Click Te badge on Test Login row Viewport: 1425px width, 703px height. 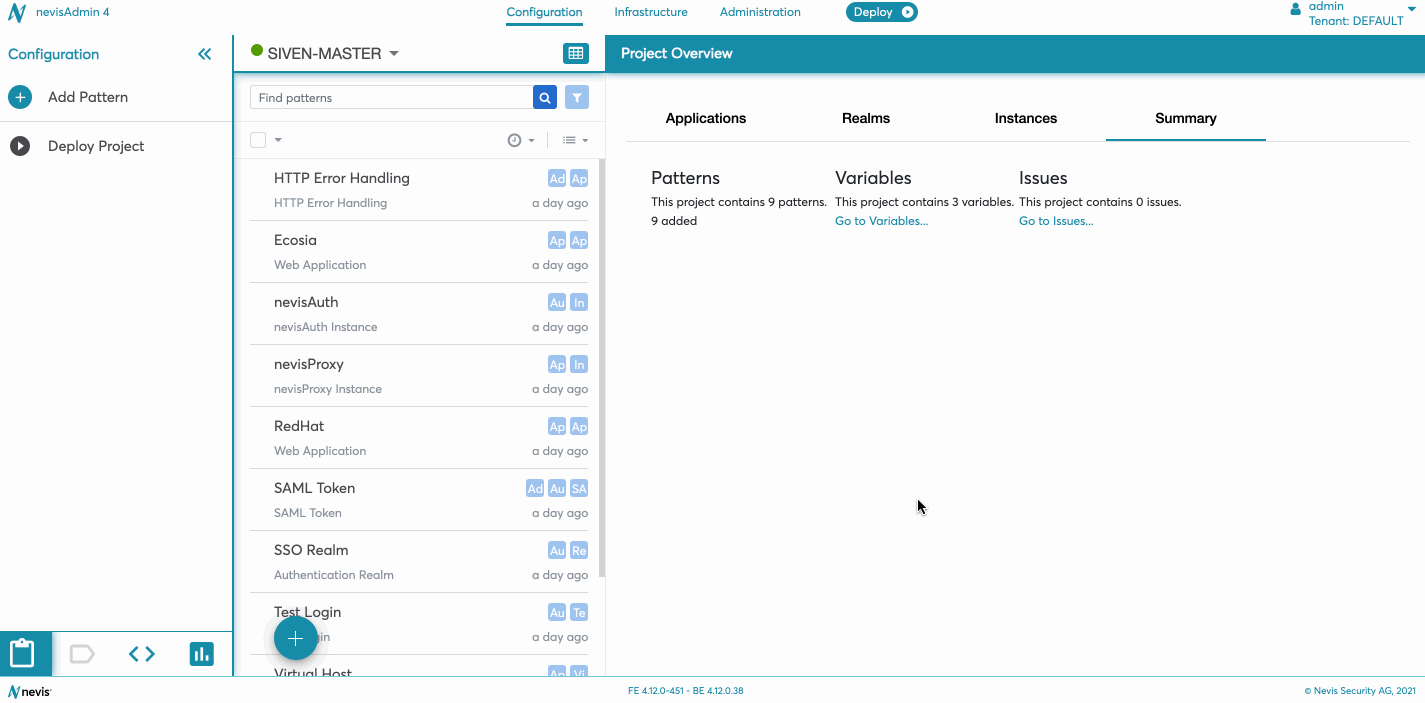[579, 613]
